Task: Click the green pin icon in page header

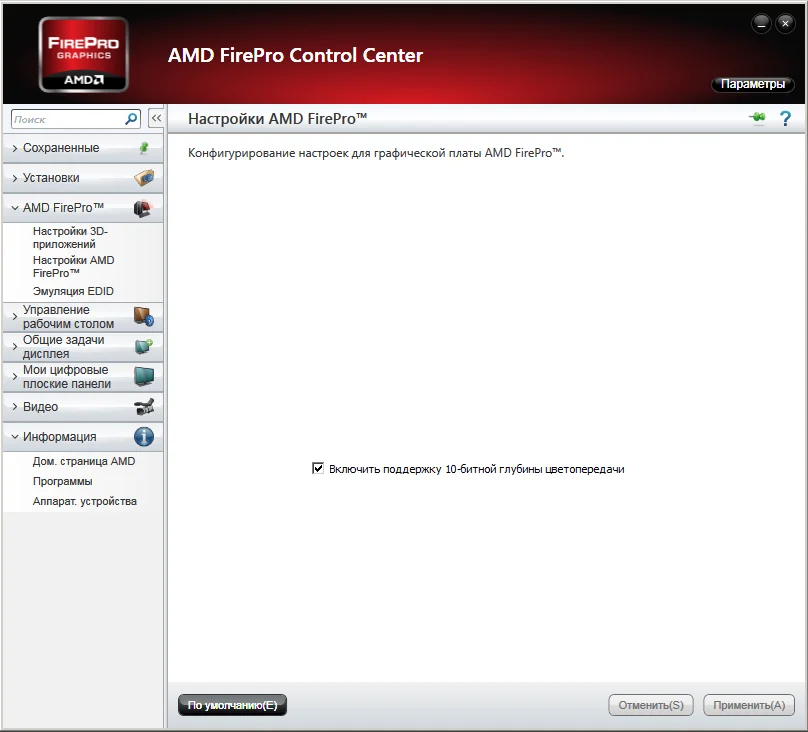Action: 757,118
